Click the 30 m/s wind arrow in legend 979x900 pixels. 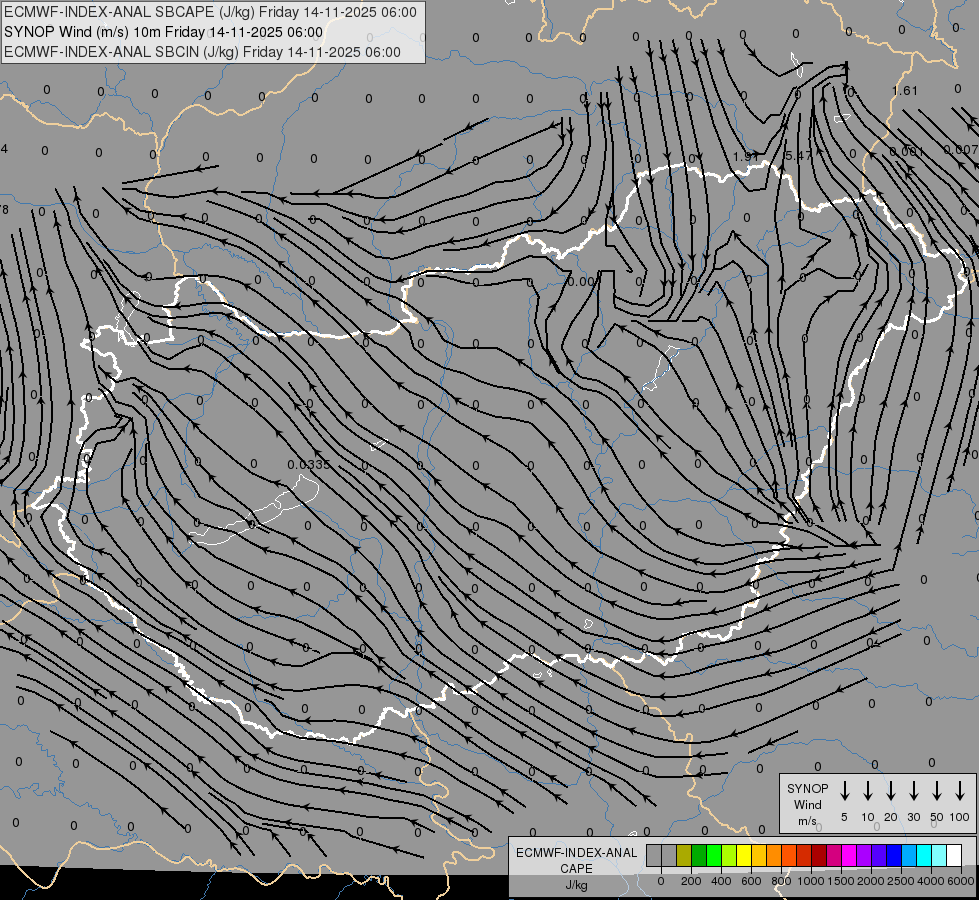coord(913,791)
